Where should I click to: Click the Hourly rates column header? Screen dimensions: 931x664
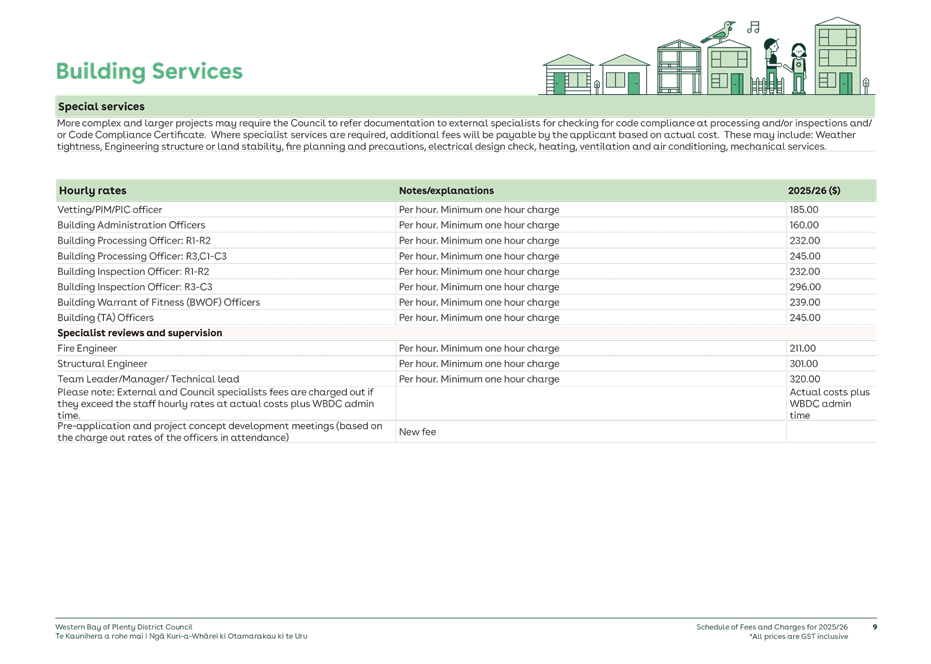click(93, 190)
